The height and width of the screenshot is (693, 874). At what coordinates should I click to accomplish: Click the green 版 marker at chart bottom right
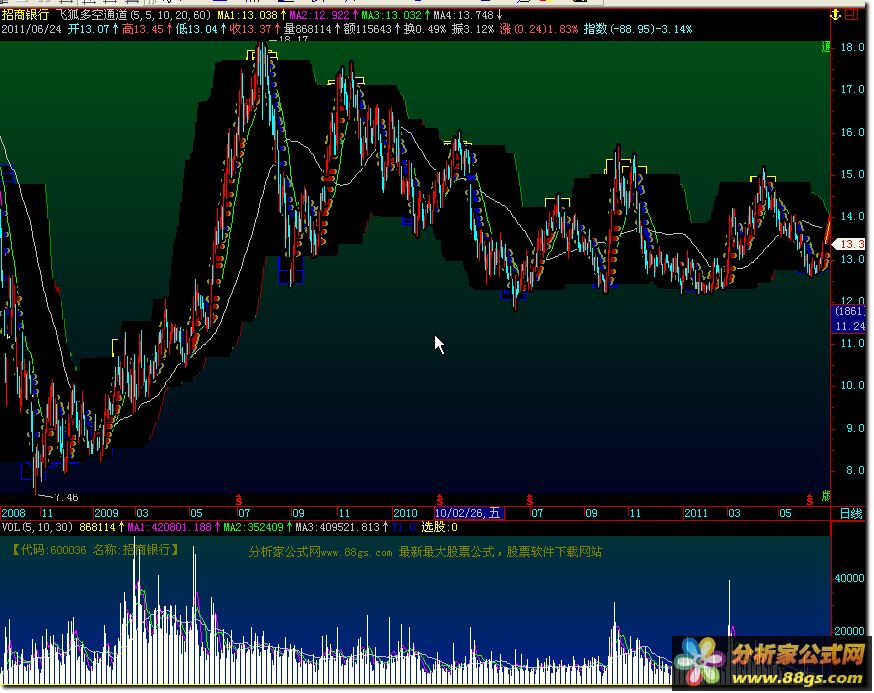tap(826, 496)
